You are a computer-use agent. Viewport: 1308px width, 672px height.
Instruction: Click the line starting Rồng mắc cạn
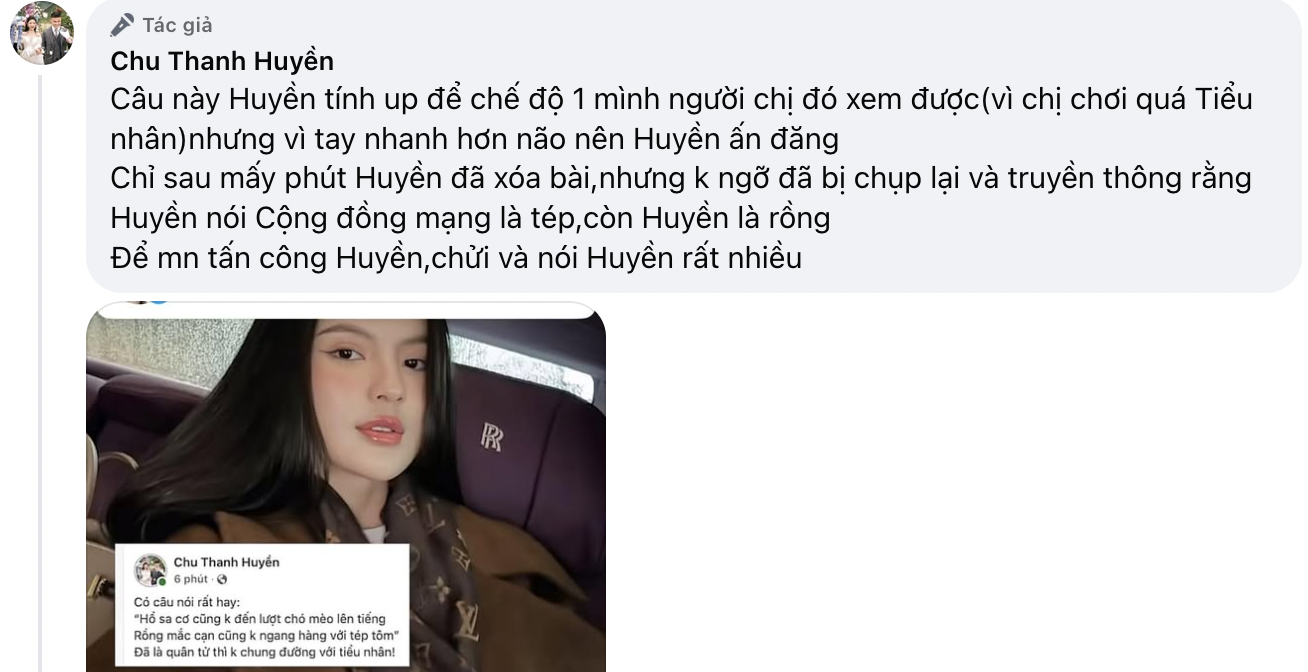point(266,637)
